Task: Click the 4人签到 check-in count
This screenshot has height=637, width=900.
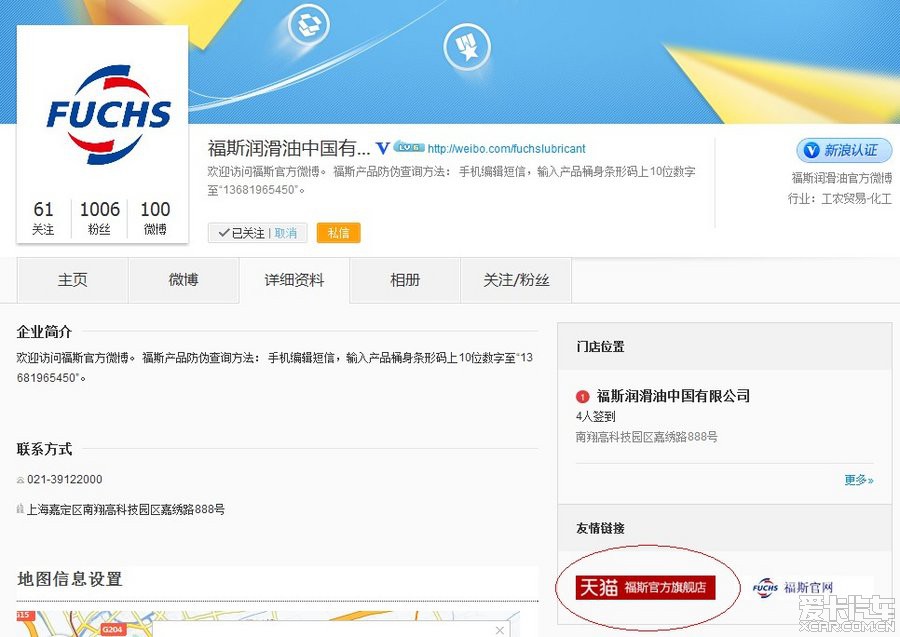Action: click(x=595, y=416)
